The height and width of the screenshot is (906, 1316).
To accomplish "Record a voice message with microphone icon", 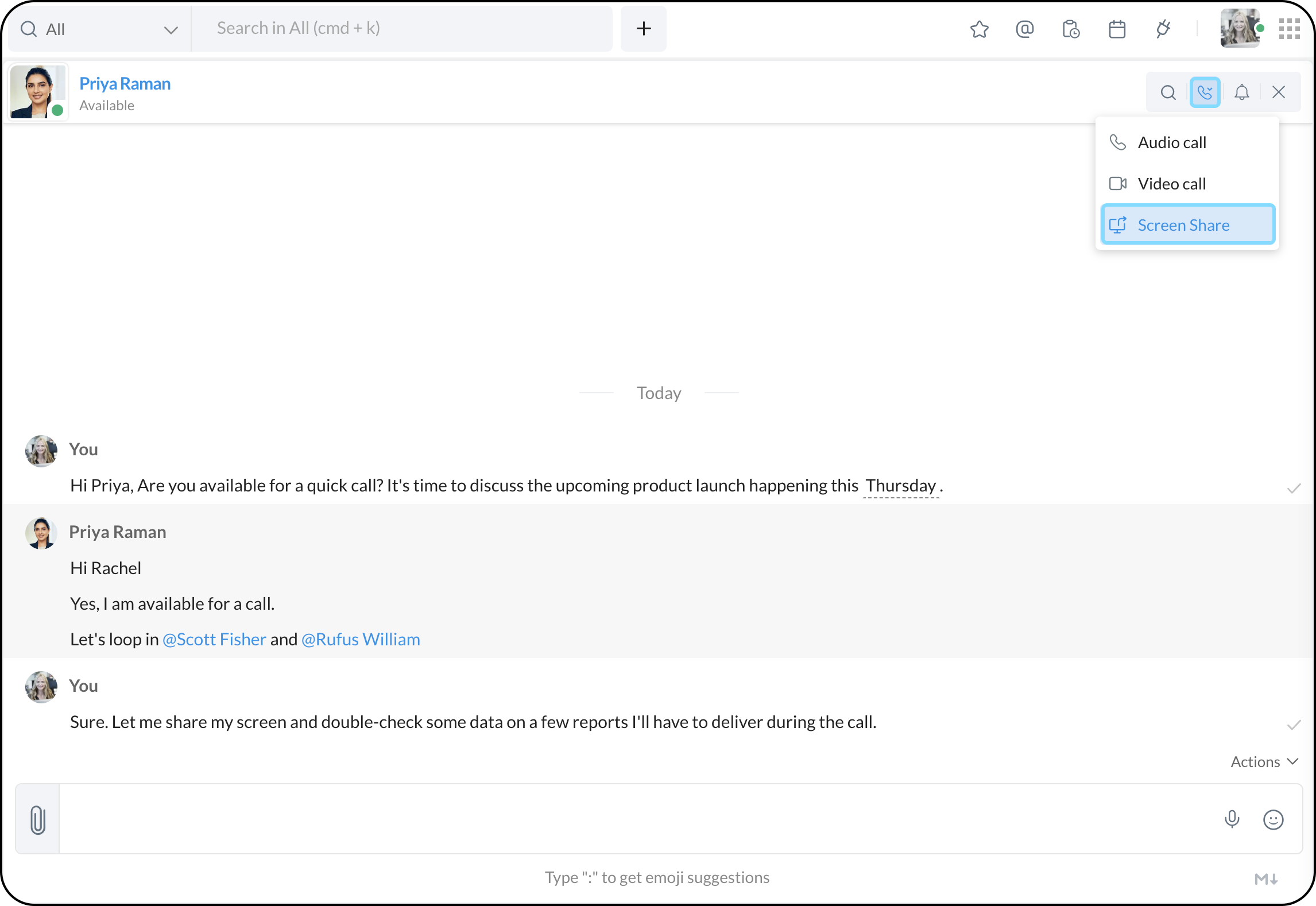I will pos(1232,819).
